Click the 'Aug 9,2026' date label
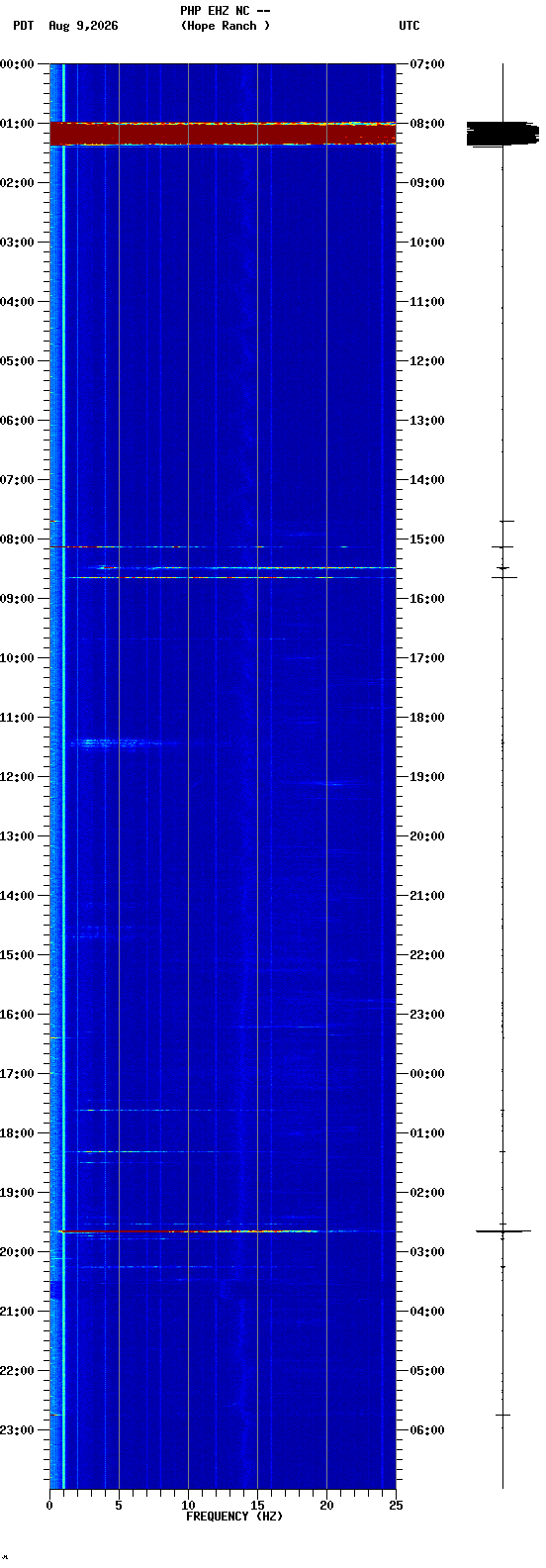This screenshot has width=546, height=1568. (83, 26)
